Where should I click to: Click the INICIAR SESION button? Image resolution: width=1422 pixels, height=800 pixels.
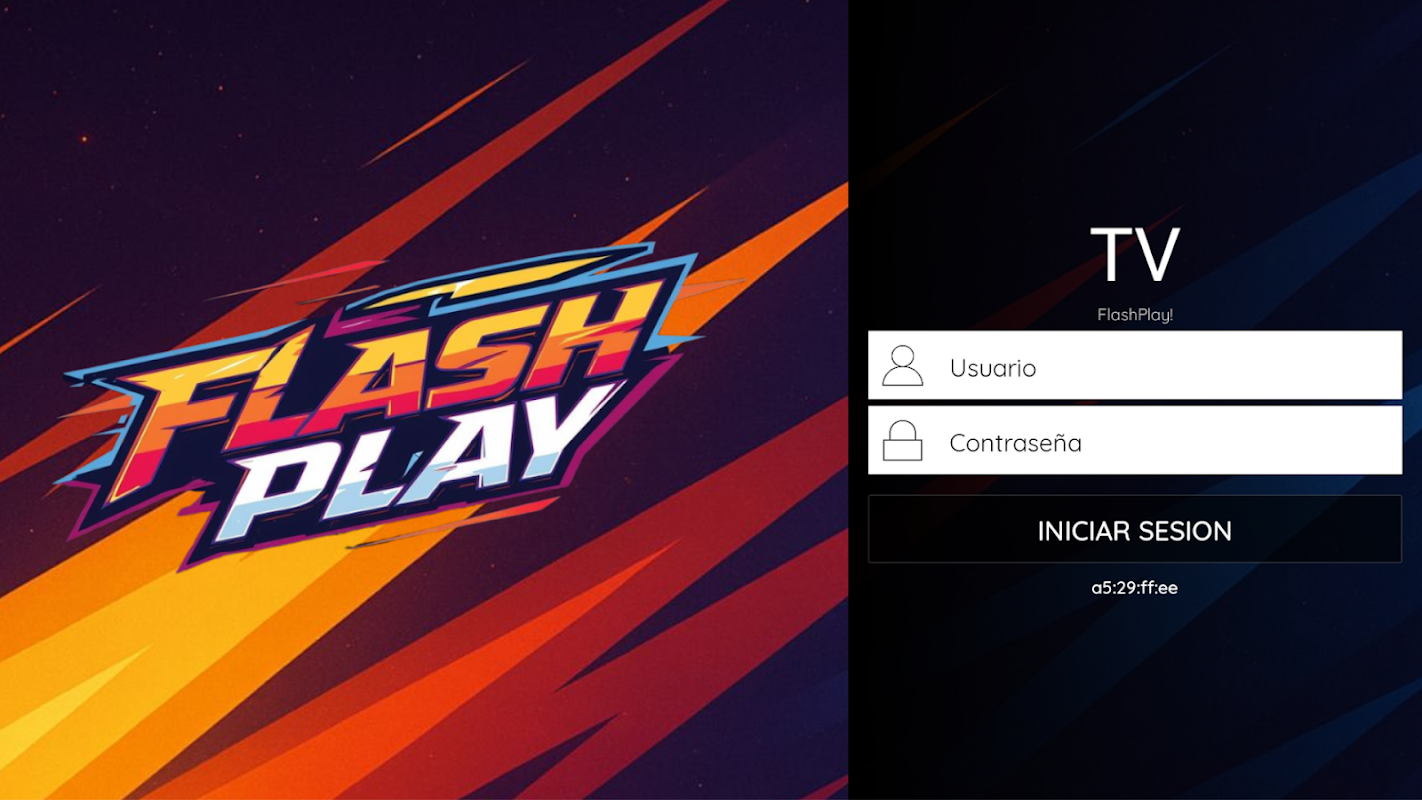(x=1135, y=529)
